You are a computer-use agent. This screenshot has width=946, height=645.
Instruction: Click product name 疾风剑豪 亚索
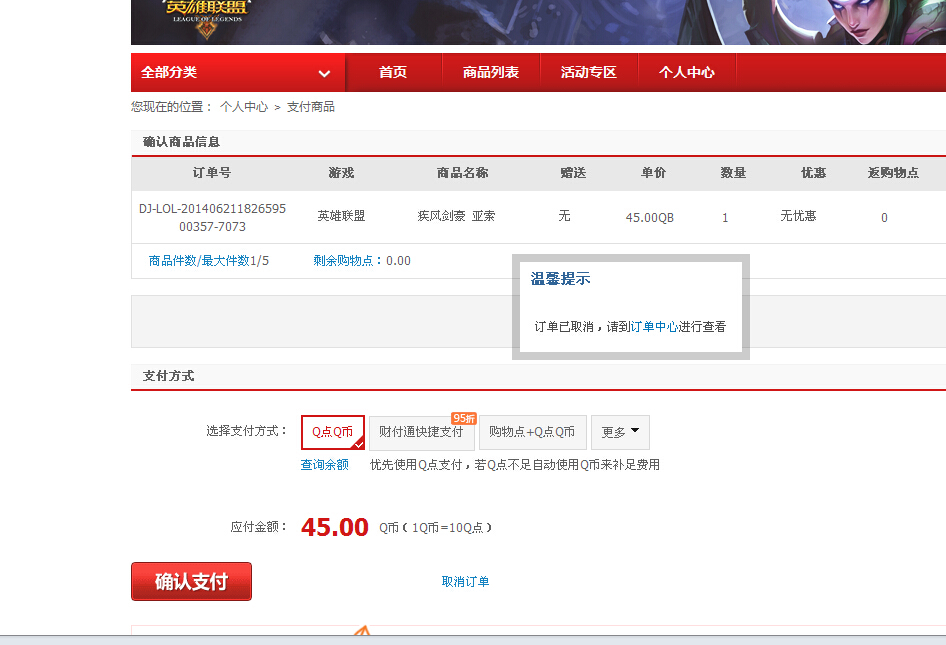click(456, 216)
